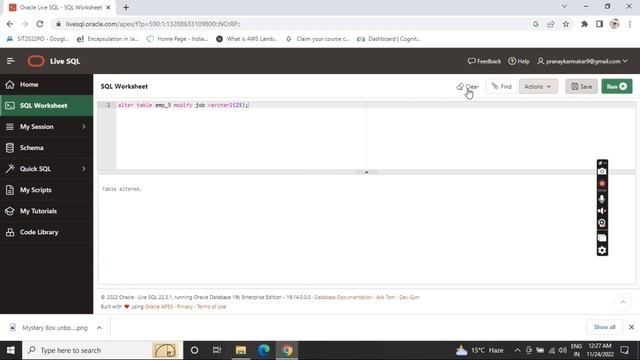
Task: Open Code Library in the sidebar
Action: 47,232
